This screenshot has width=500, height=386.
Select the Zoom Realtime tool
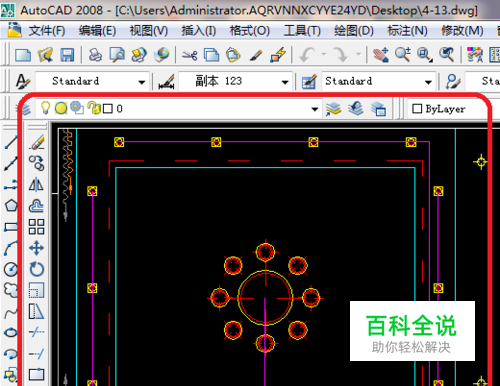point(403,55)
